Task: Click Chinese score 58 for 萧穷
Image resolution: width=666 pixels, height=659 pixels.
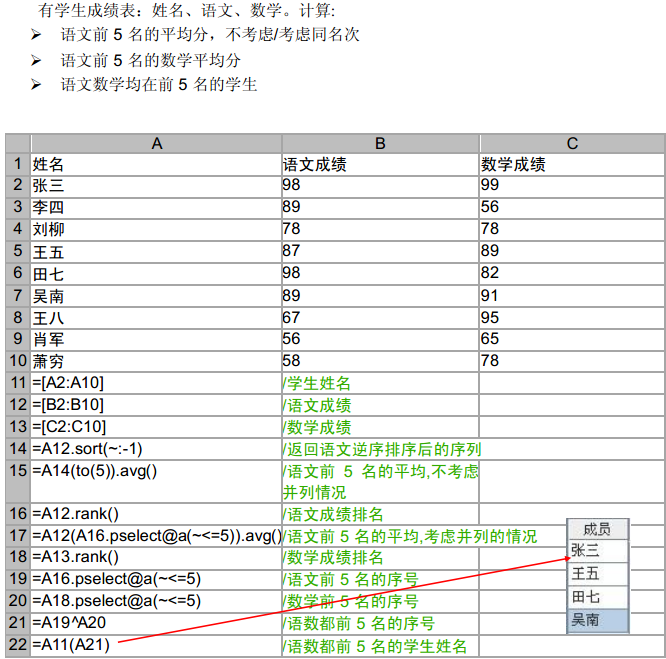Action: point(381,361)
